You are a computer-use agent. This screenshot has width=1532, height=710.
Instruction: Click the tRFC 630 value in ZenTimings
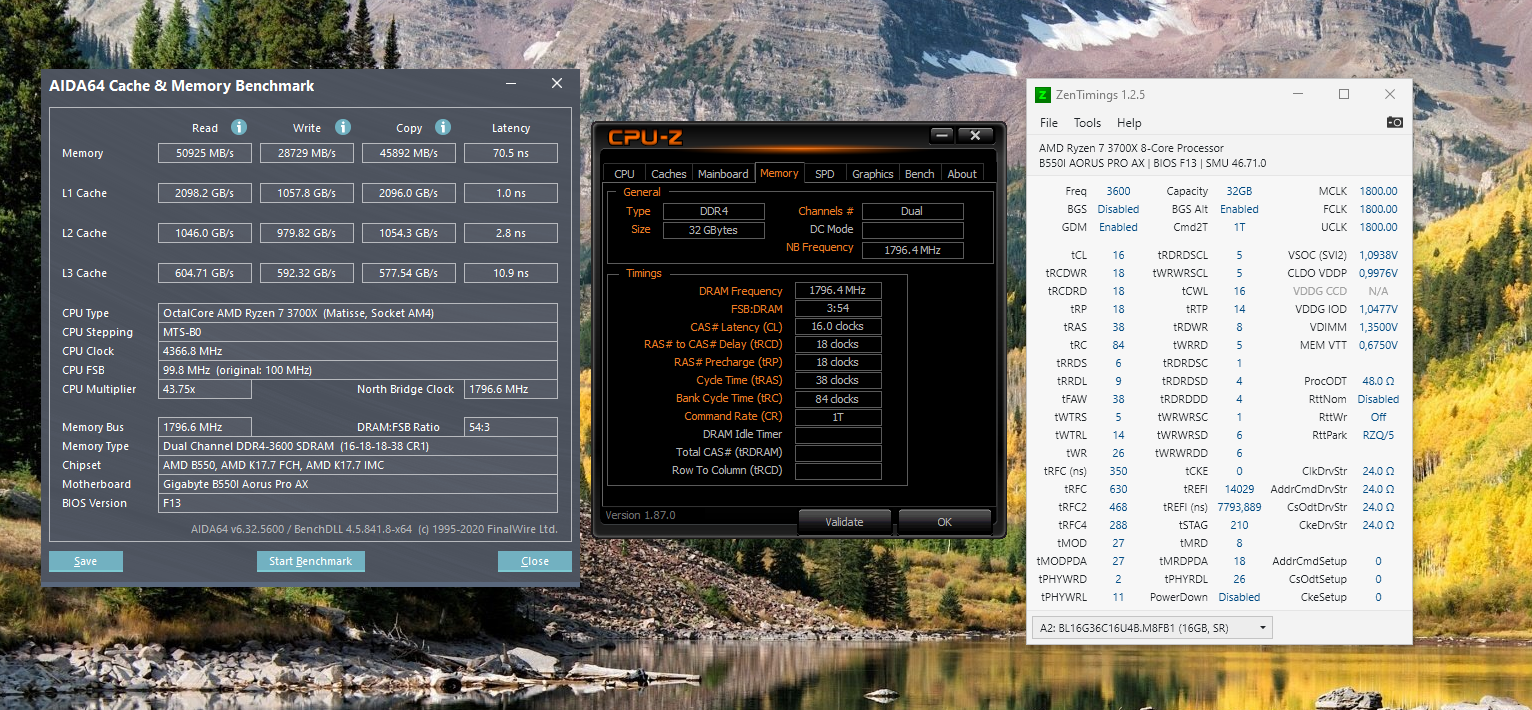tap(1118, 489)
